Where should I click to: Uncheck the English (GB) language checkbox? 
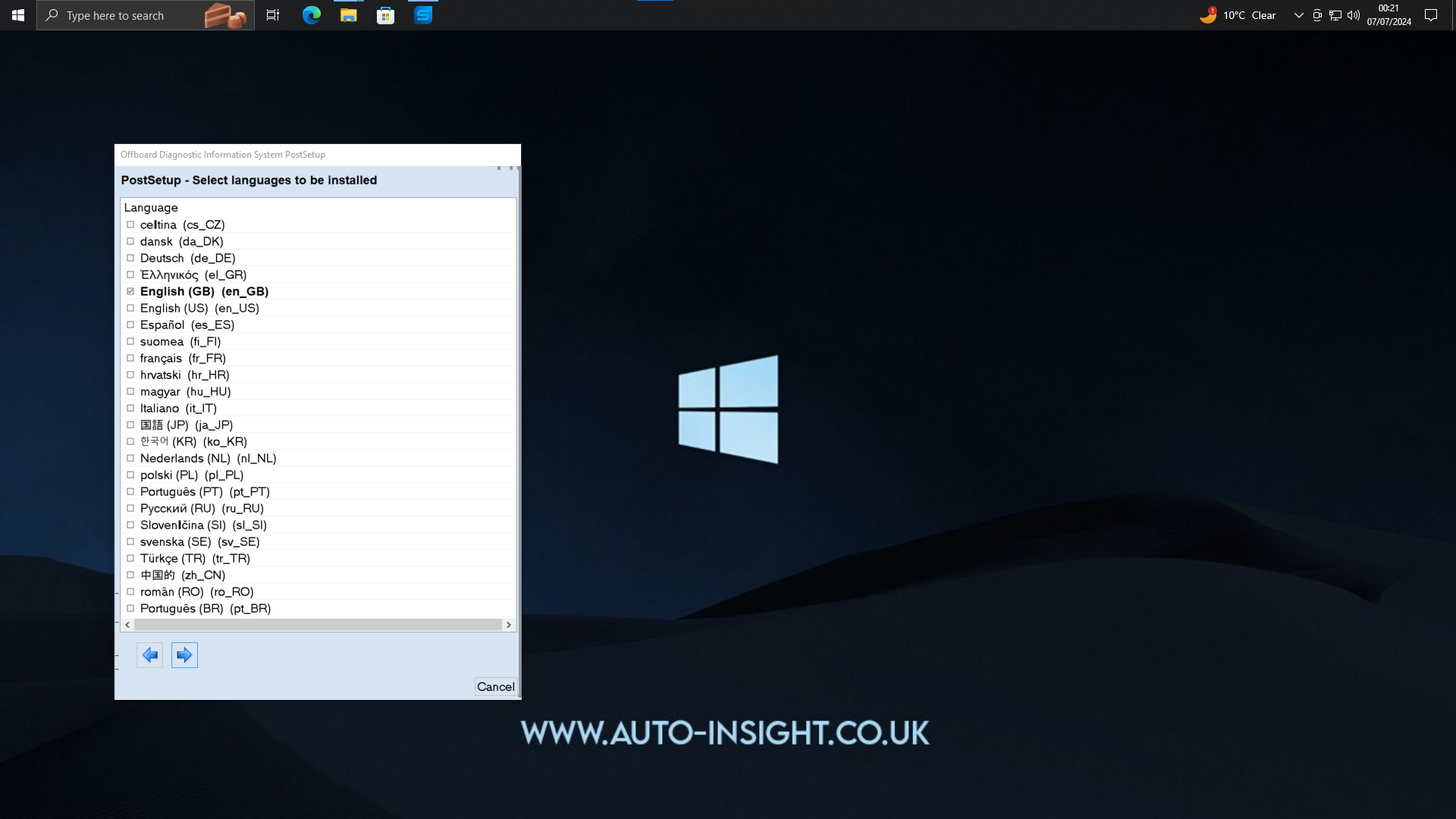point(130,291)
